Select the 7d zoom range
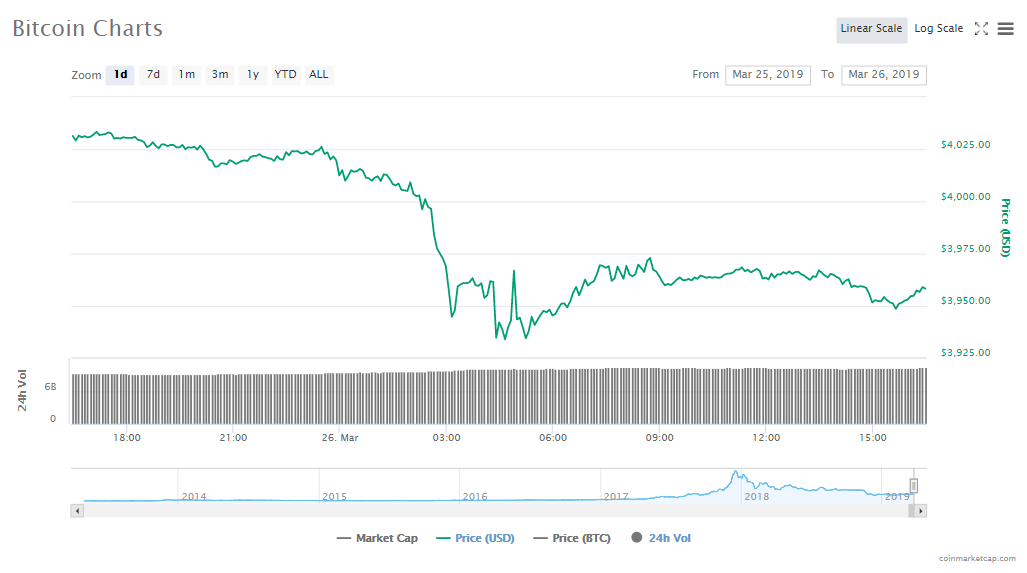This screenshot has height=573, width=1027. pyautogui.click(x=153, y=75)
